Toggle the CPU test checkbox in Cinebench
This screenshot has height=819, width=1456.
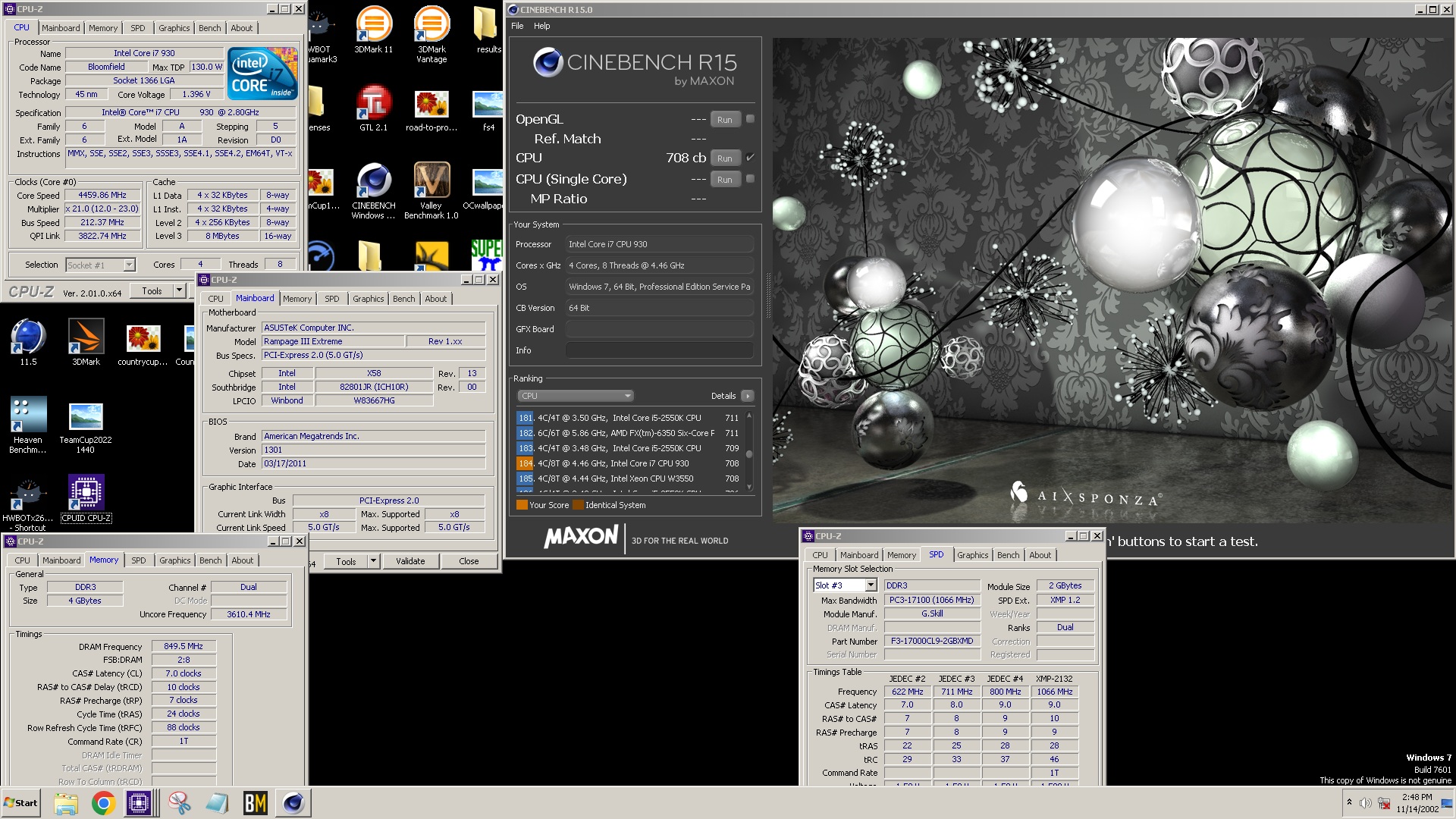(750, 158)
